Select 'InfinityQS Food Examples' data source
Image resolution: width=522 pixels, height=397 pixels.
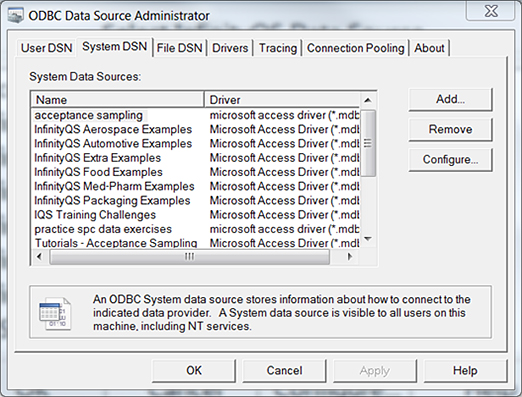[98, 172]
